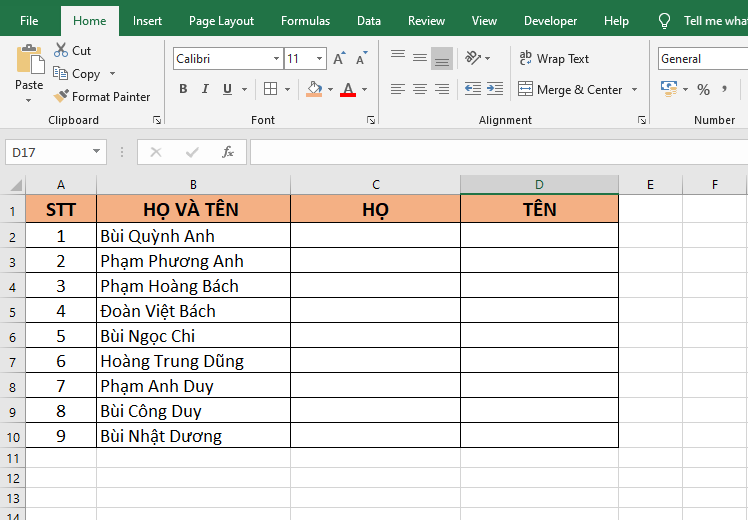Image resolution: width=748 pixels, height=520 pixels.
Task: Decrease font size with small A icon
Action: (362, 58)
